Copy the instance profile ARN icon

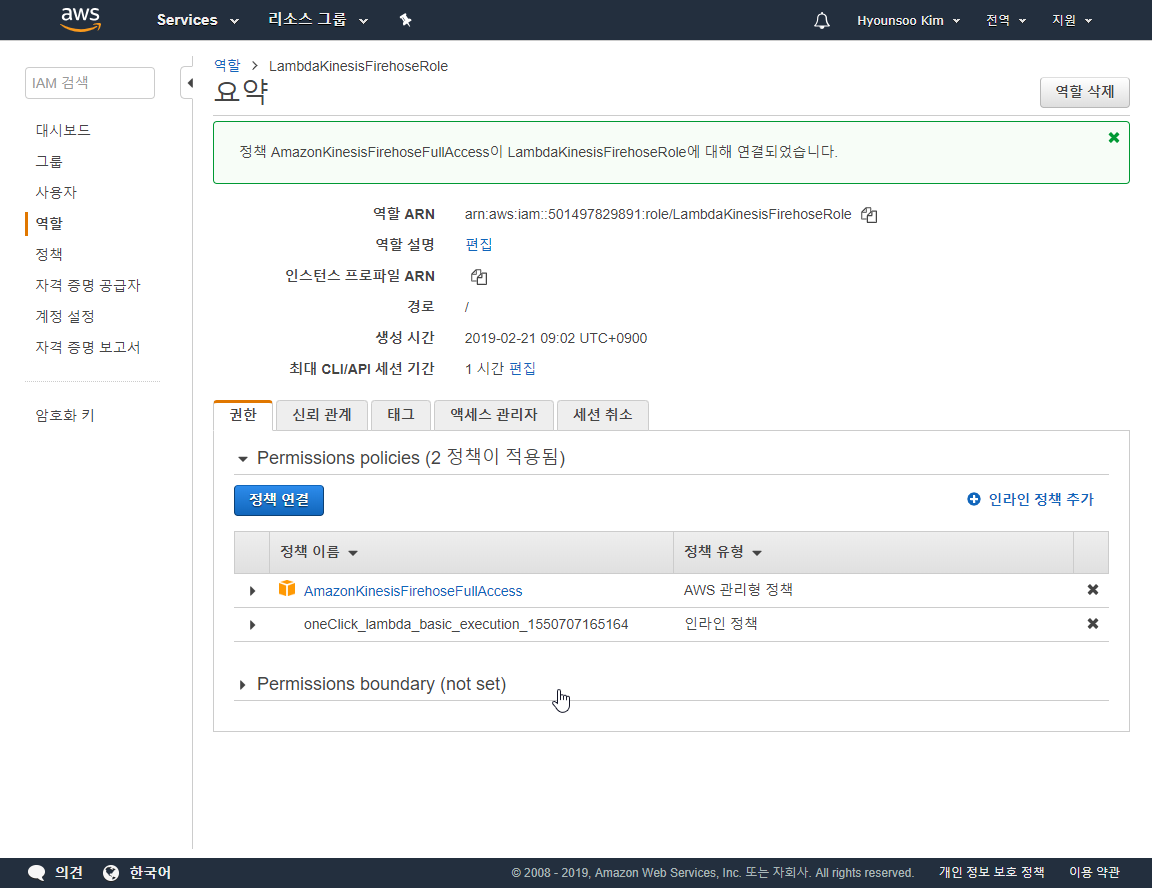[479, 277]
